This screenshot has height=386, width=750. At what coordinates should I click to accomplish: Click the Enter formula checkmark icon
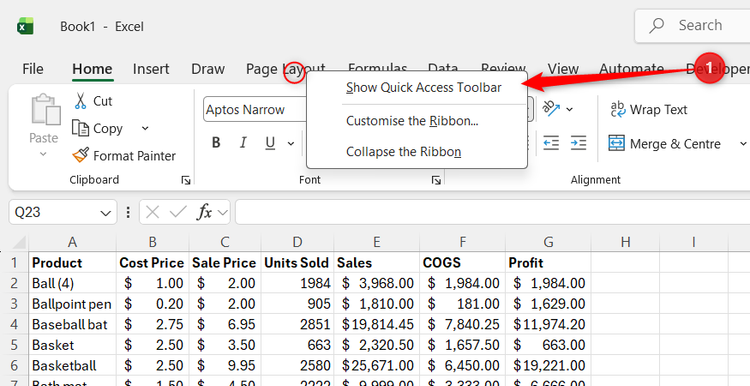[178, 212]
